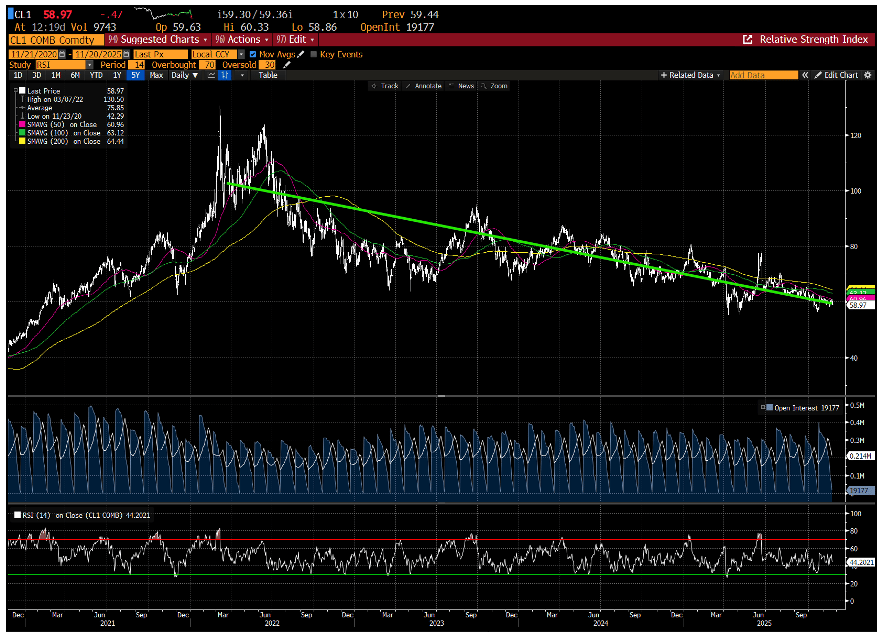Open the Edit menu
This screenshot has height=637, width=882.
click(x=295, y=39)
